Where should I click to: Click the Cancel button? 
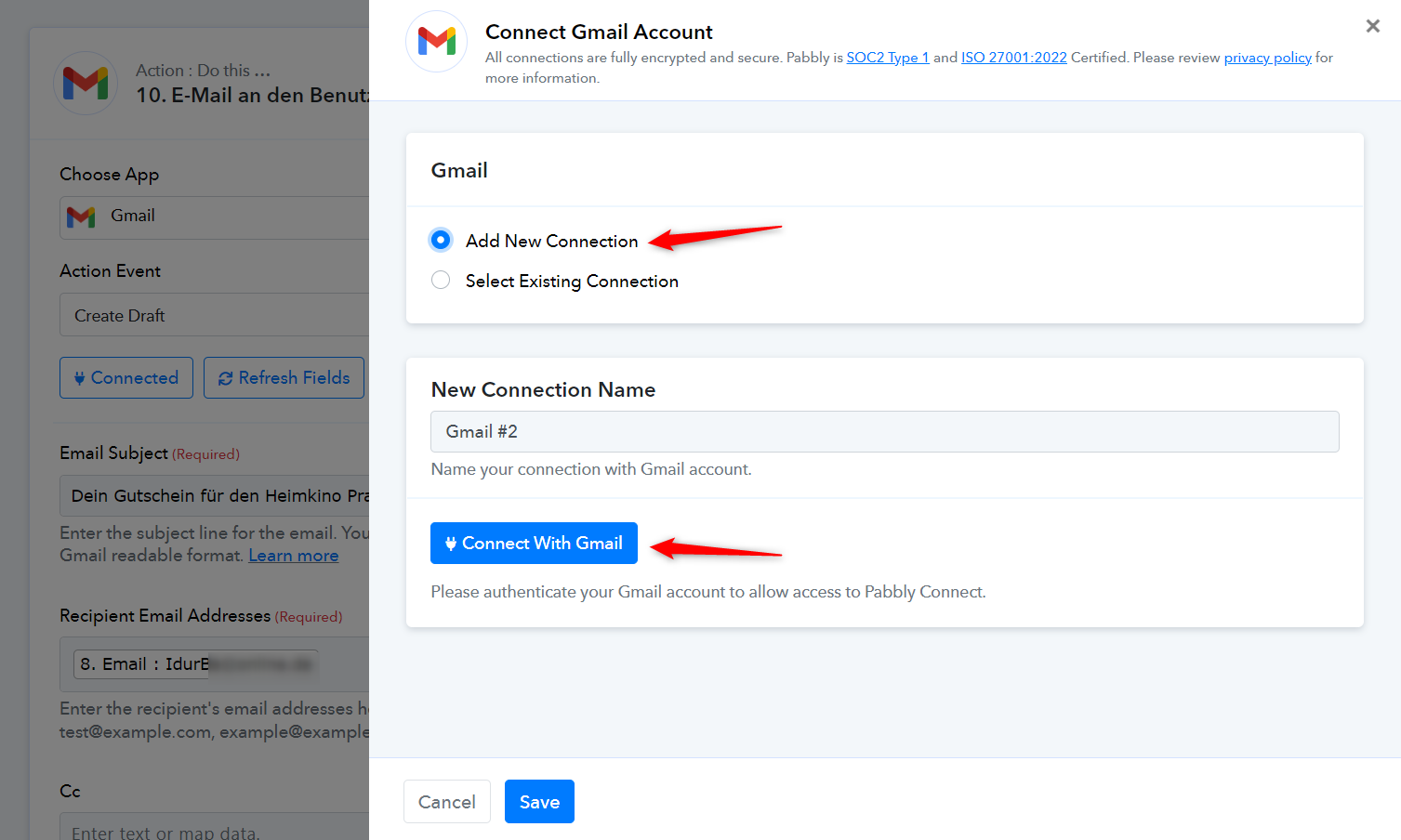[x=447, y=801]
